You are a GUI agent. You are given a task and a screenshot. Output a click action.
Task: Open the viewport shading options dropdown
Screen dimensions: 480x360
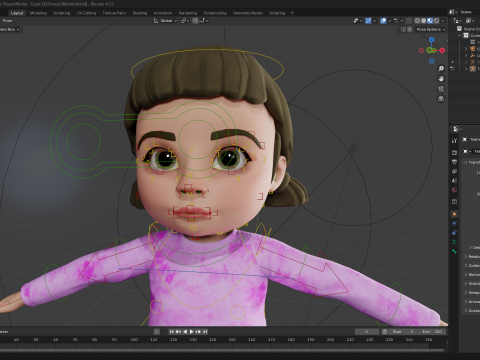click(443, 21)
